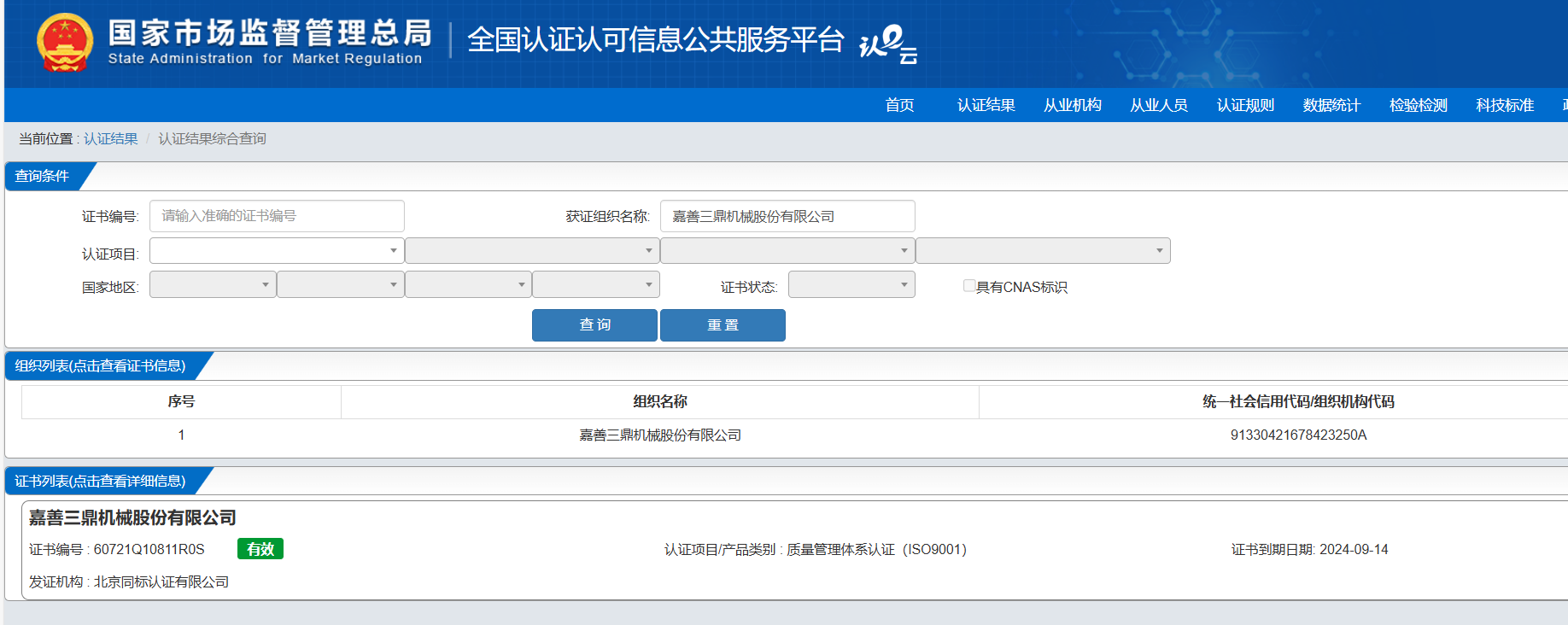
Task: Focus the 获证组织名称 input field
Action: 787,216
